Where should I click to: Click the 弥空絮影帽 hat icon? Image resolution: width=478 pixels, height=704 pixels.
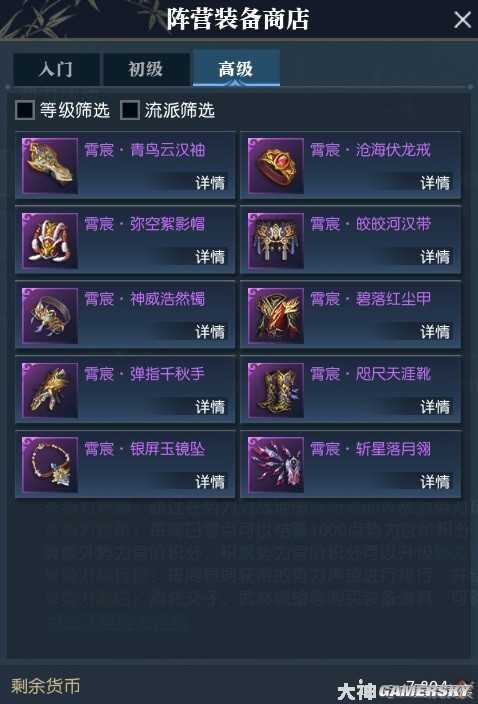click(x=50, y=241)
